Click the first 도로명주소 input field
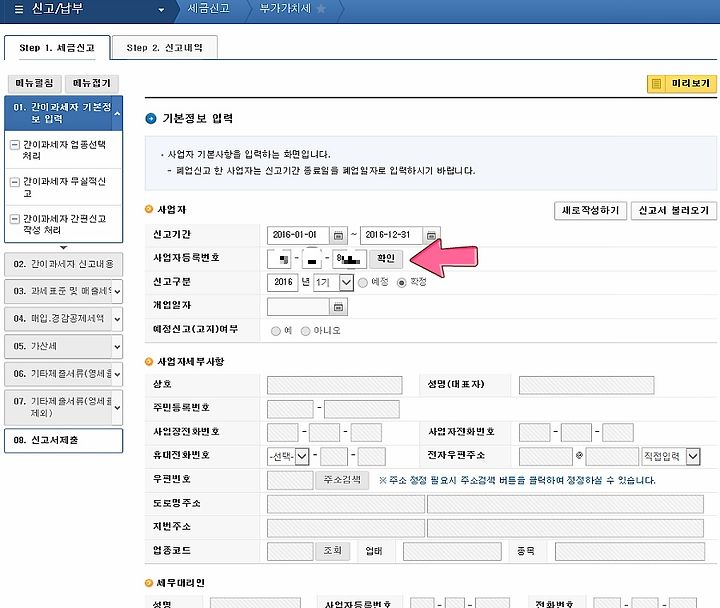Image resolution: width=720 pixels, height=608 pixels. coord(346,504)
